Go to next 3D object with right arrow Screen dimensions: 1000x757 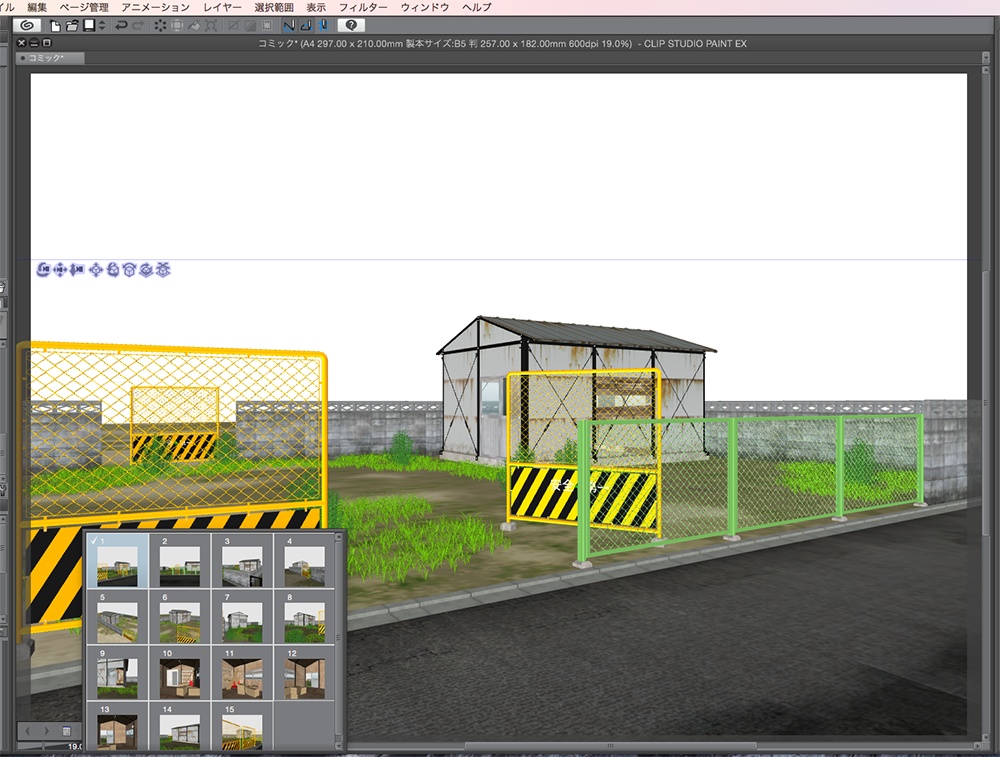tap(47, 731)
